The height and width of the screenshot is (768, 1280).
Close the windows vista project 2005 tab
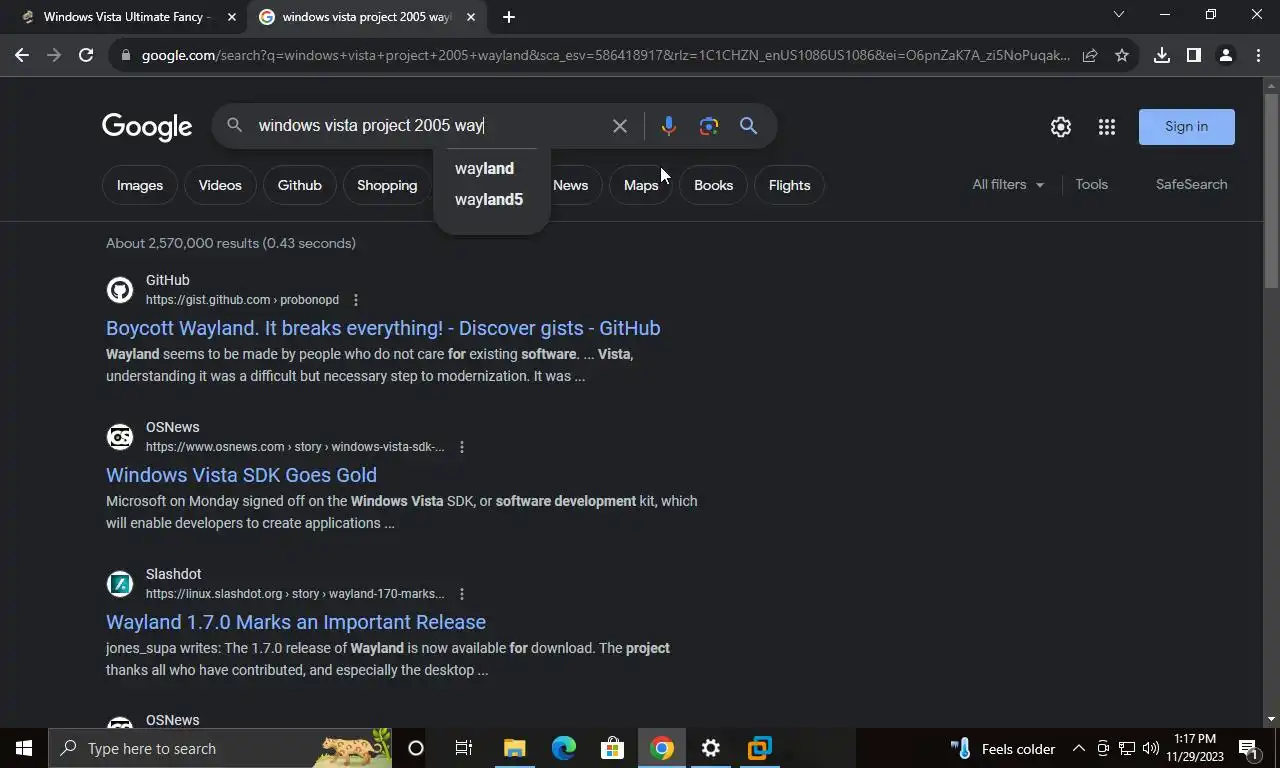471,17
